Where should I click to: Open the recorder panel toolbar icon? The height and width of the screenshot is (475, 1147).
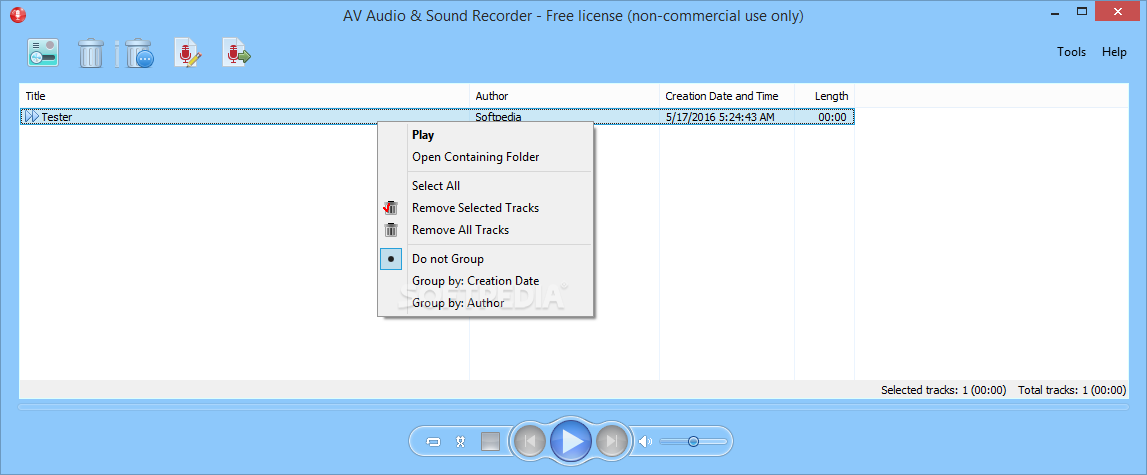(x=43, y=53)
